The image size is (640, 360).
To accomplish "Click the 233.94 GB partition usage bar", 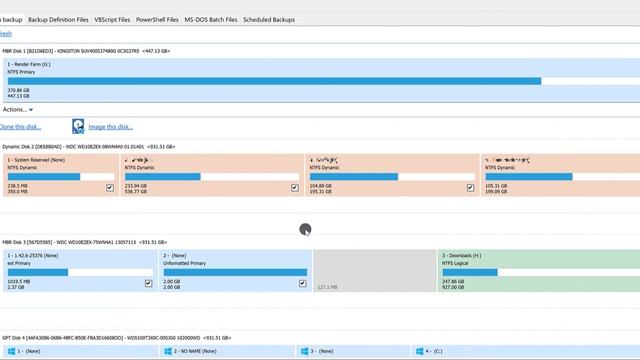I will 212,177.
